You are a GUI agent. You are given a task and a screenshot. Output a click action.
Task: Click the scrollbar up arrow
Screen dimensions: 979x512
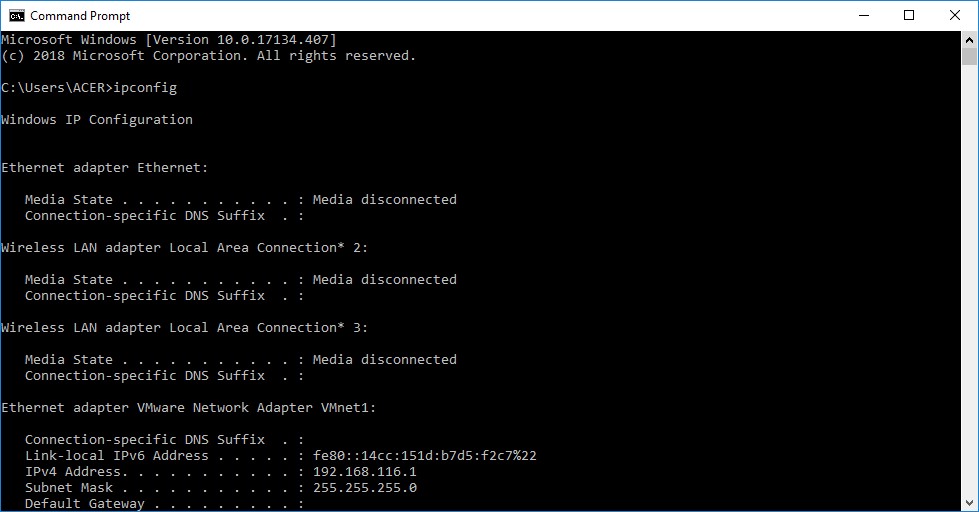pos(969,40)
